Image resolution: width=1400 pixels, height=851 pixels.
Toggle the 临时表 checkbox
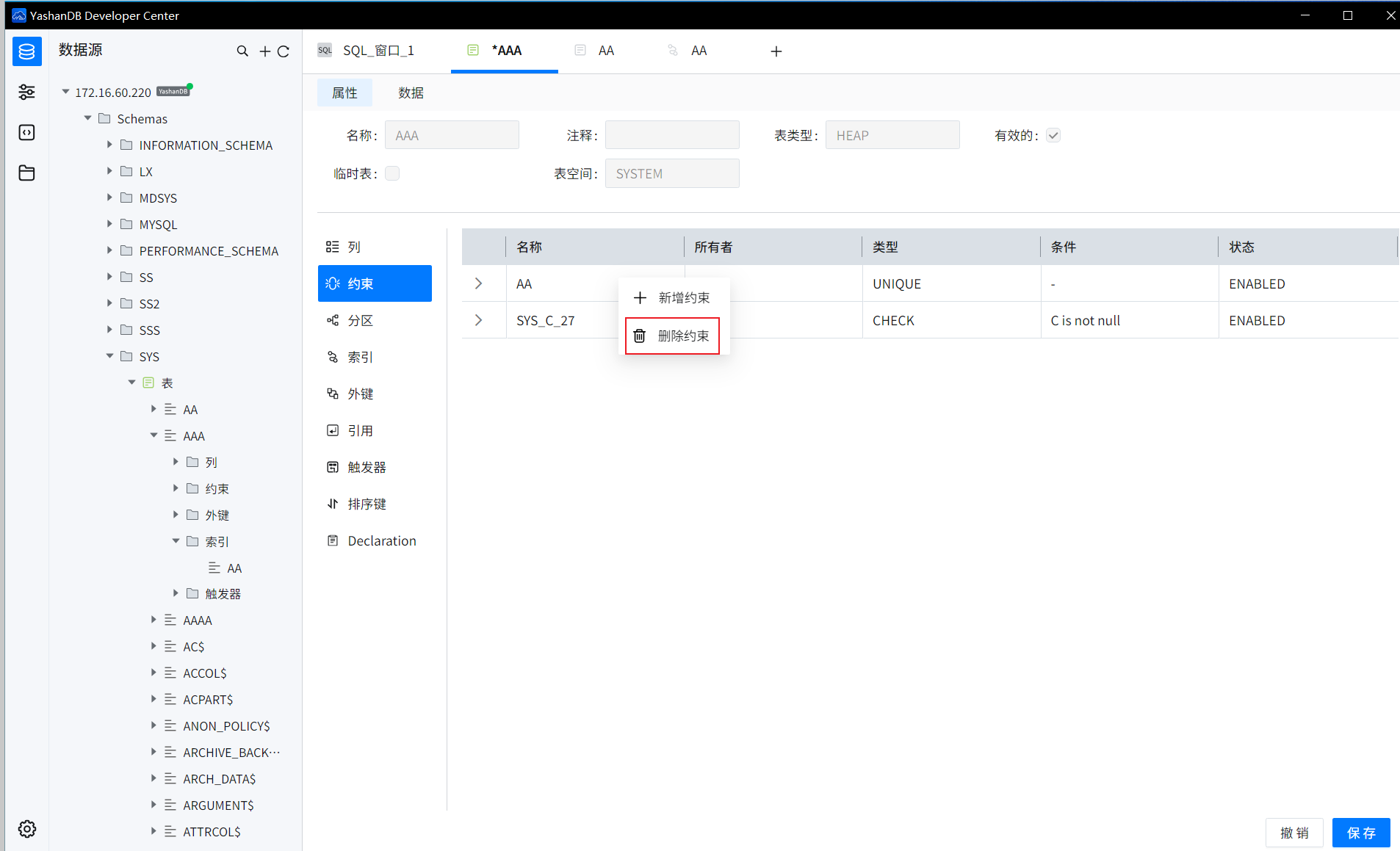pyautogui.click(x=392, y=173)
